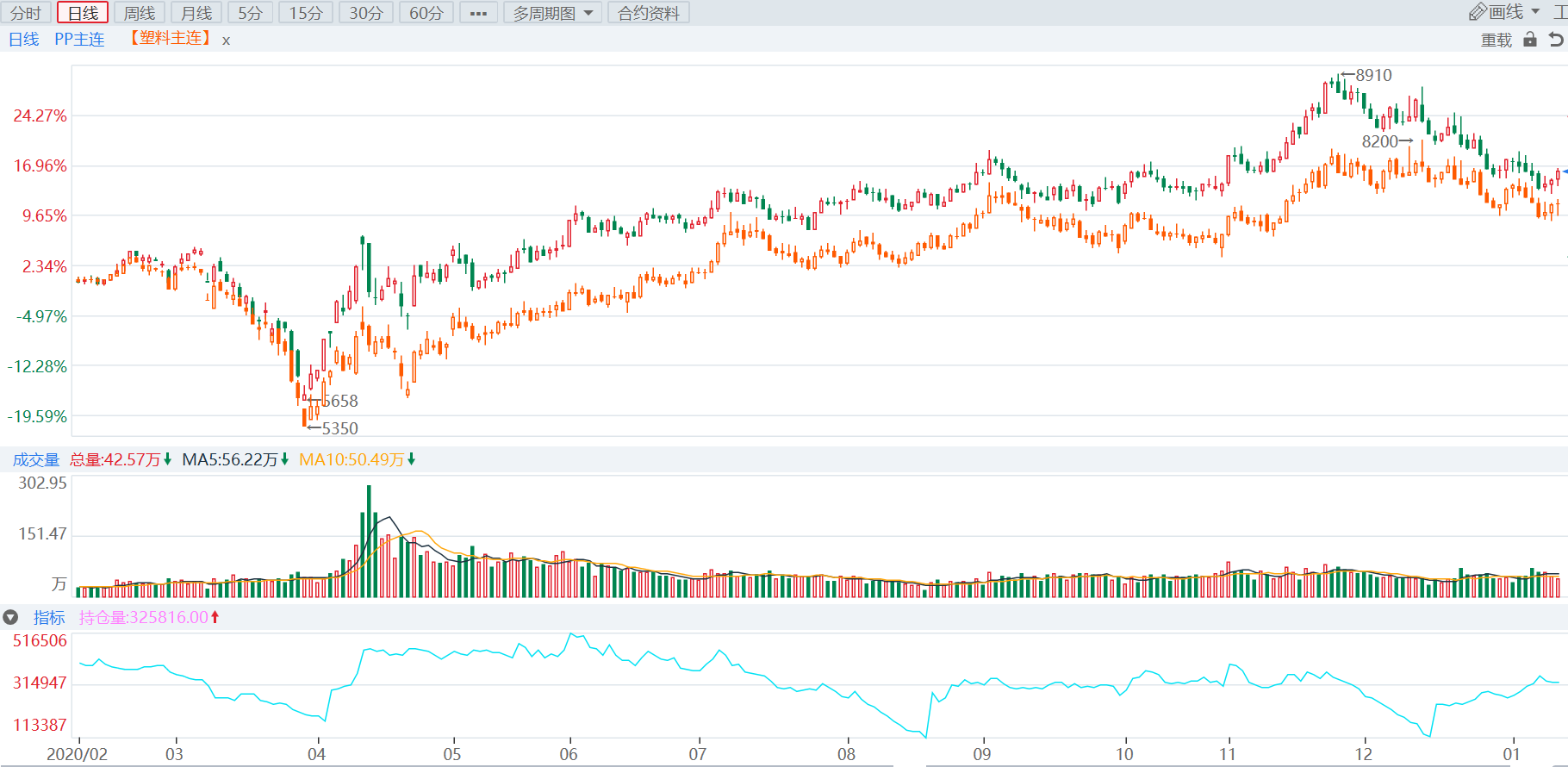Click the pencil draw-line icon
The width and height of the screenshot is (1568, 767).
(x=1478, y=12)
